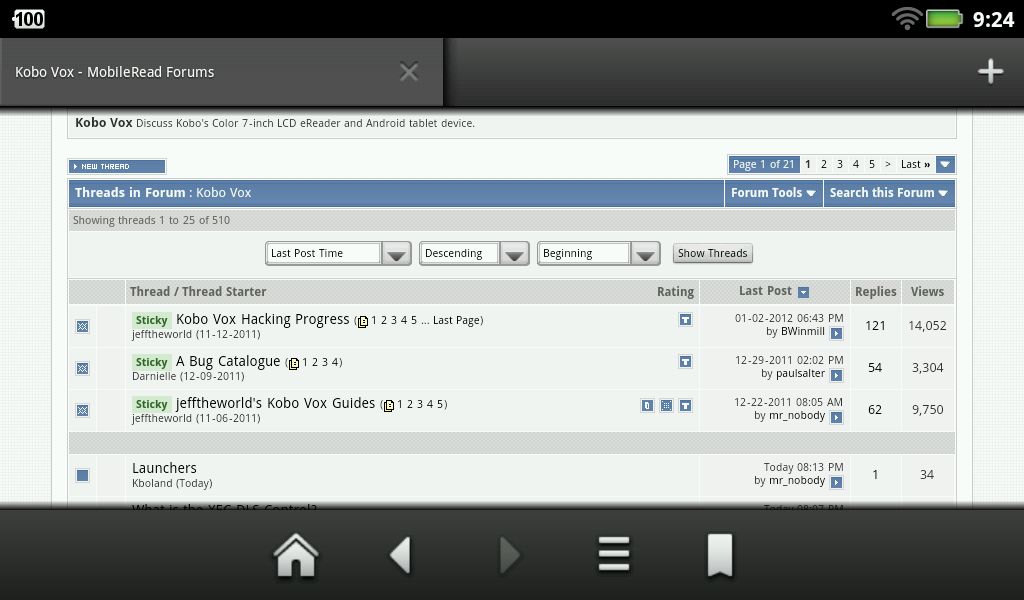The image size is (1024, 600).
Task: Close the Kobo Vox browser tab
Action: (409, 71)
